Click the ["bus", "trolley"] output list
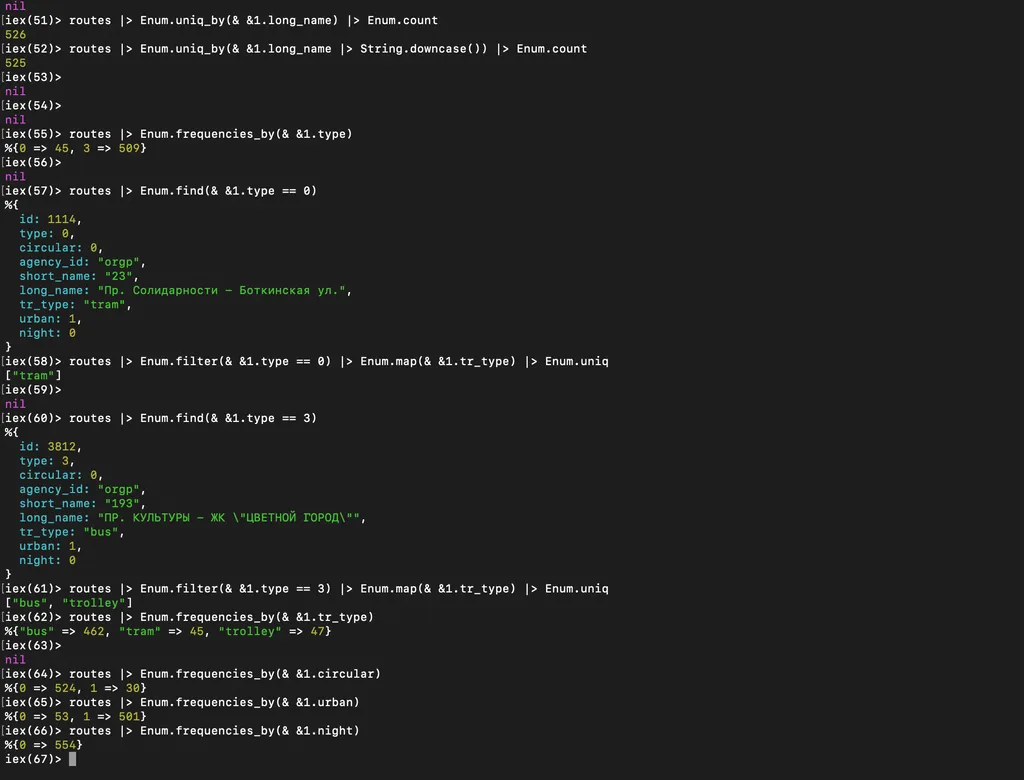This screenshot has width=1024, height=780. tap(69, 603)
